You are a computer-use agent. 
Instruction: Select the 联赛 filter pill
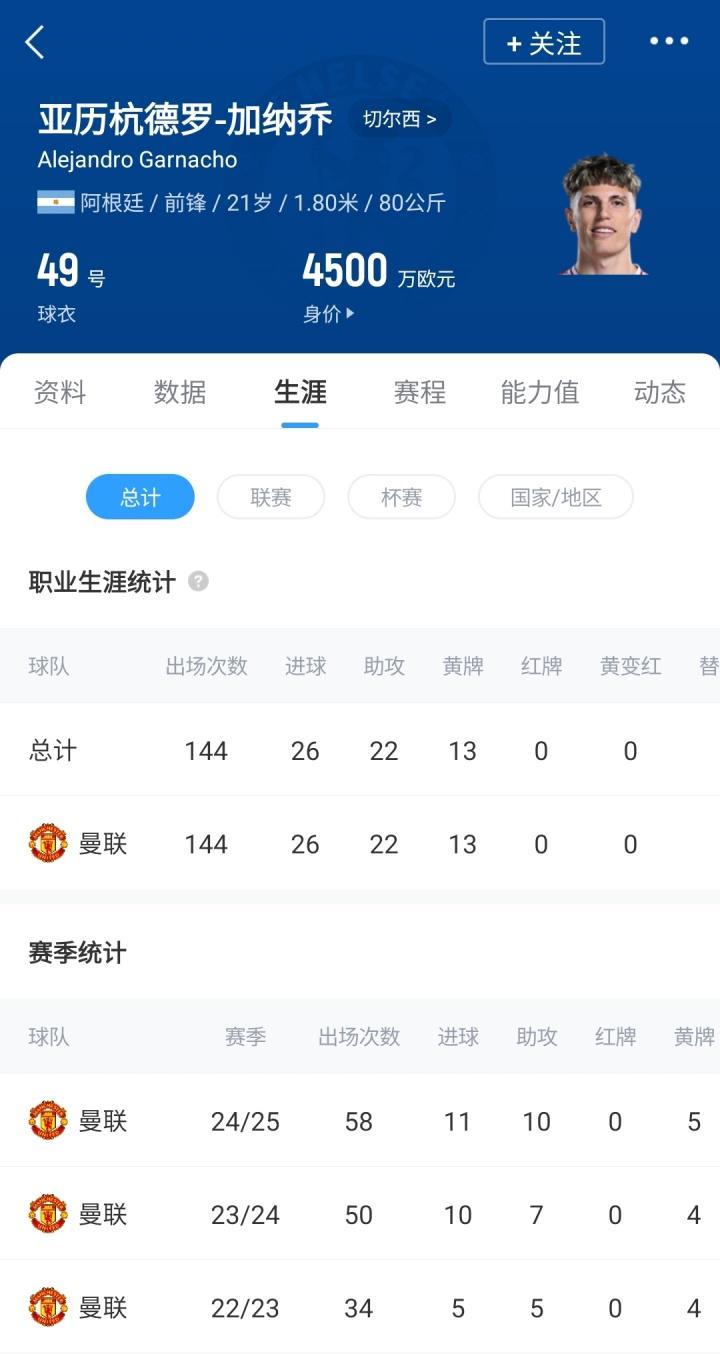click(x=271, y=497)
